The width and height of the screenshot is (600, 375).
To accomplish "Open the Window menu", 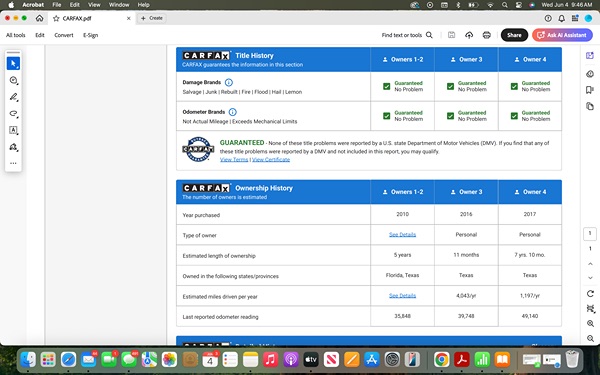I will coord(119,5).
